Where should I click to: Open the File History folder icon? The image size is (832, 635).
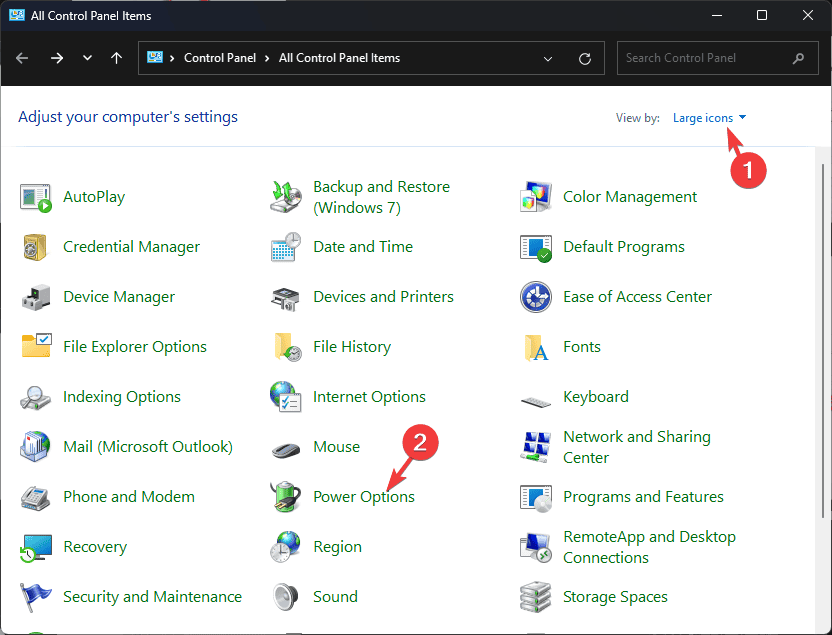287,347
